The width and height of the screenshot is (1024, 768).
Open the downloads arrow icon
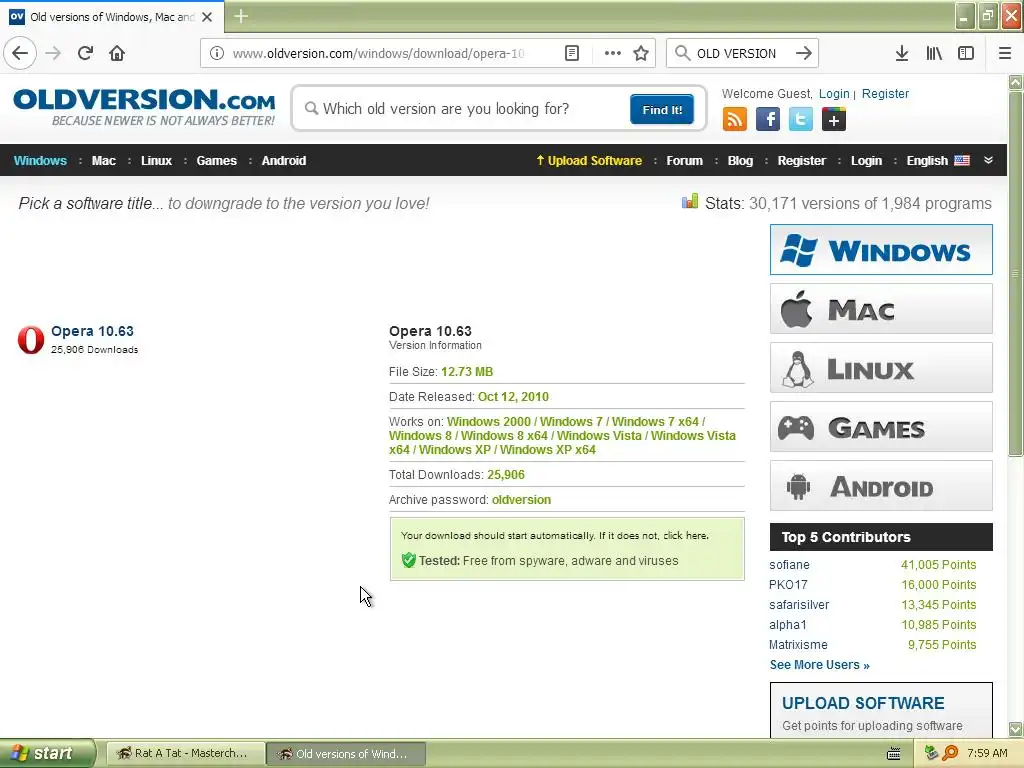[902, 53]
